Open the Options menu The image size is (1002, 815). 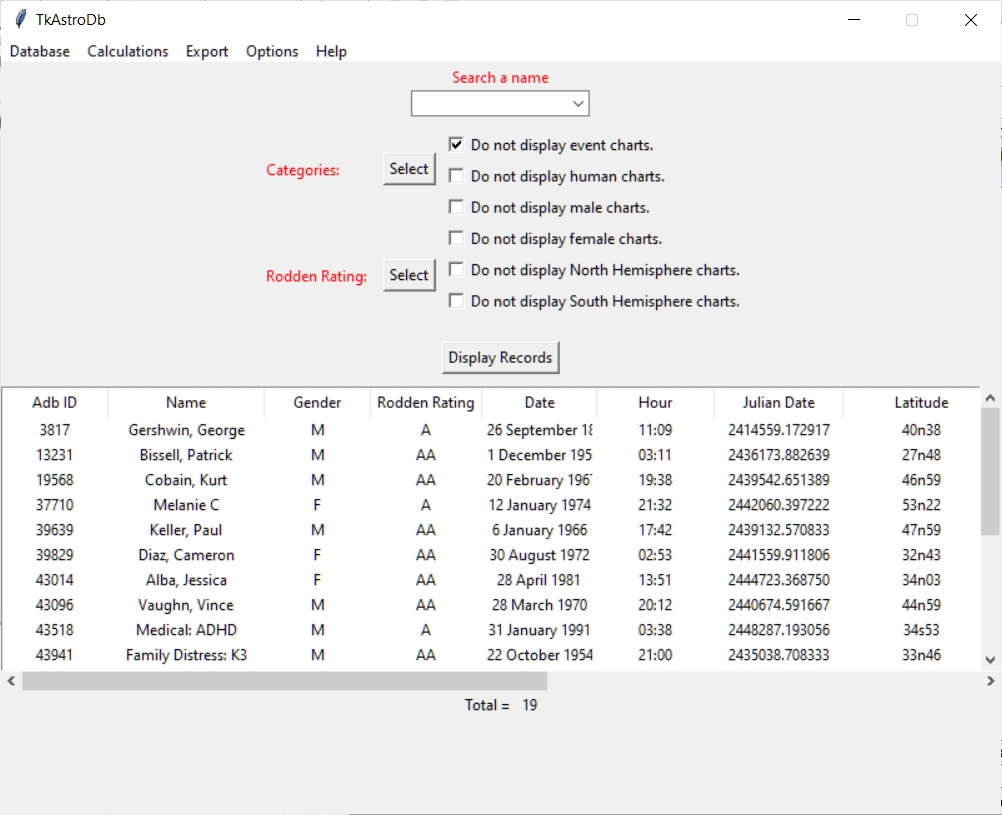point(272,51)
